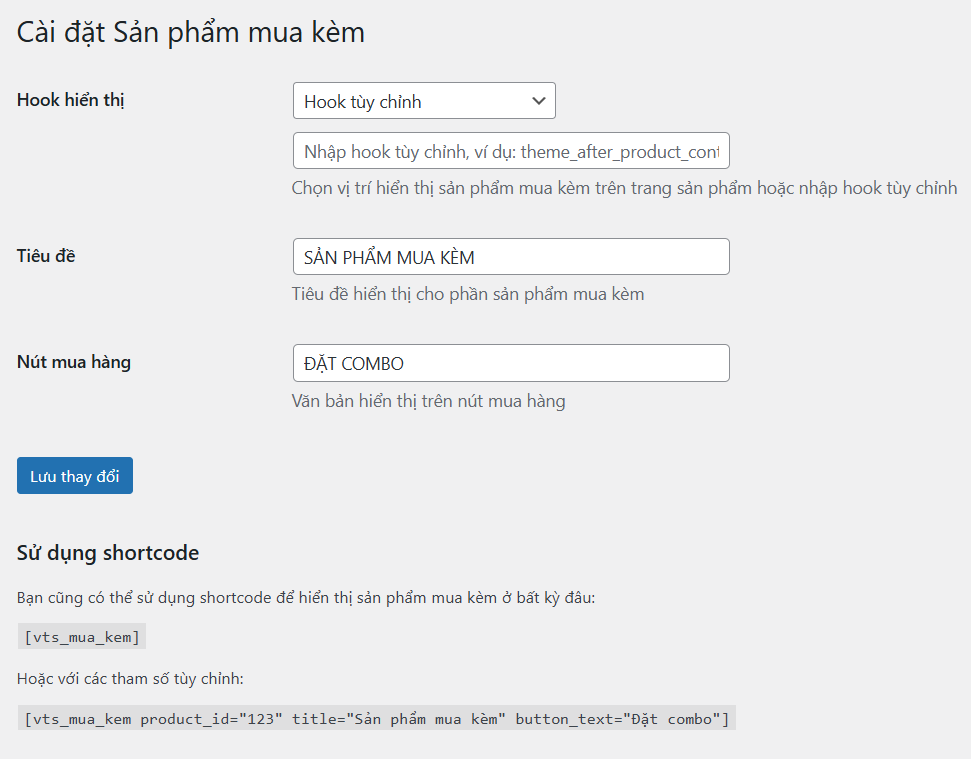Select the [vts_mua_kem] shortcode snippet
Screen dimensions: 971x759
(82, 636)
